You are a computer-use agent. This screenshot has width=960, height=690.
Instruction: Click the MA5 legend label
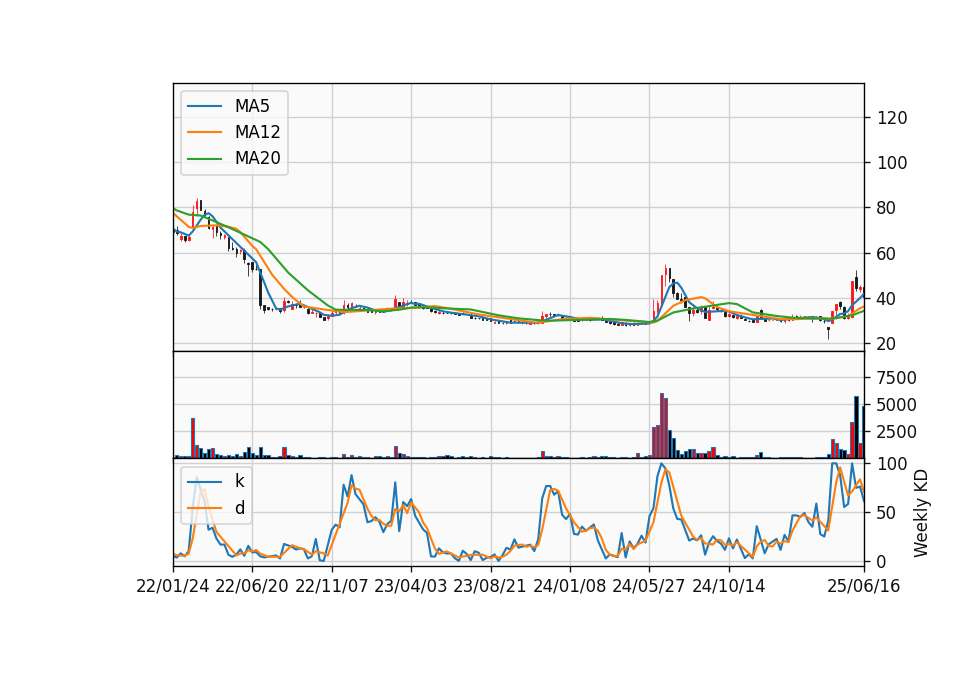click(x=252, y=106)
